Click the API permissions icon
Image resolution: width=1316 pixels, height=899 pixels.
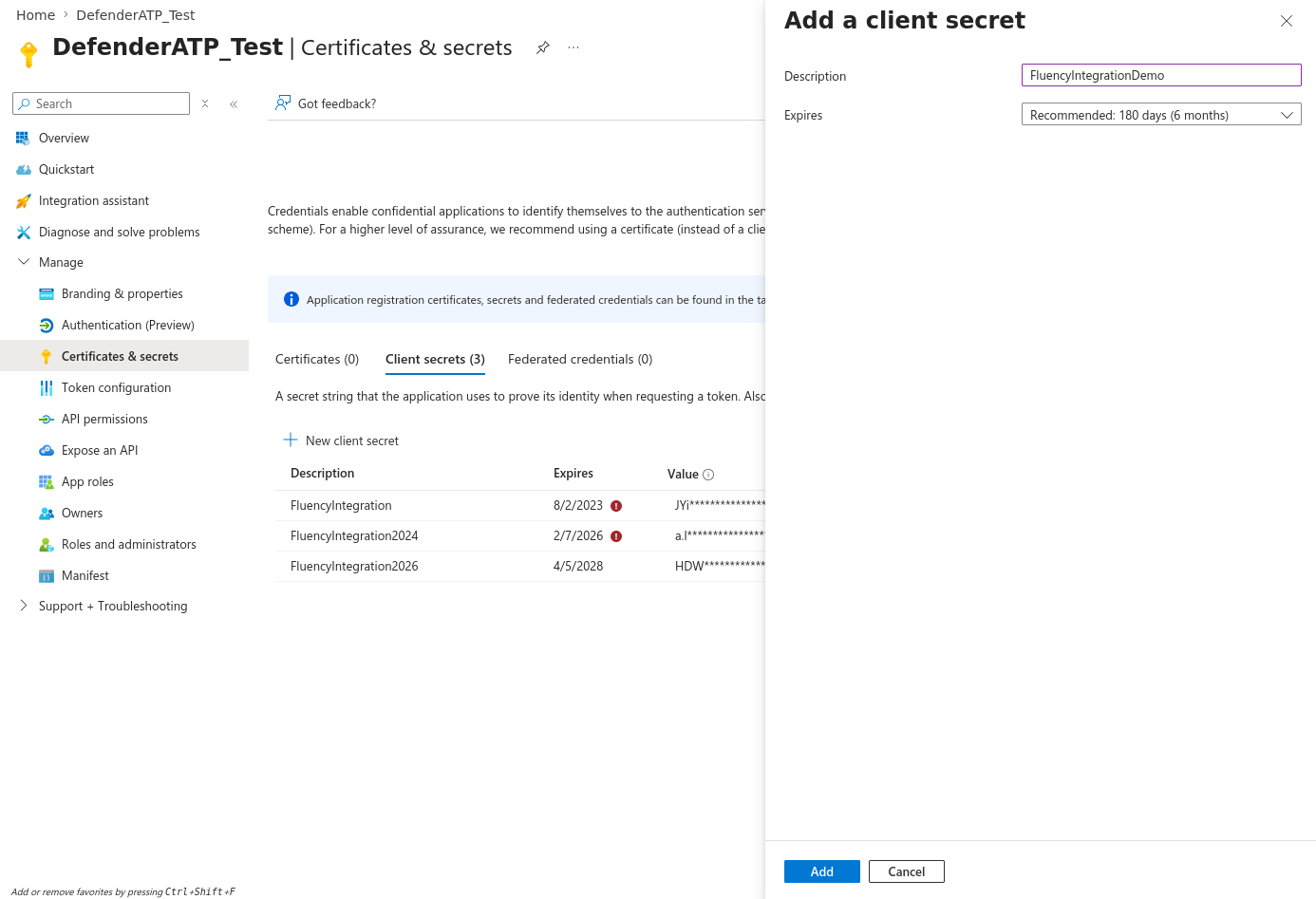click(x=46, y=419)
